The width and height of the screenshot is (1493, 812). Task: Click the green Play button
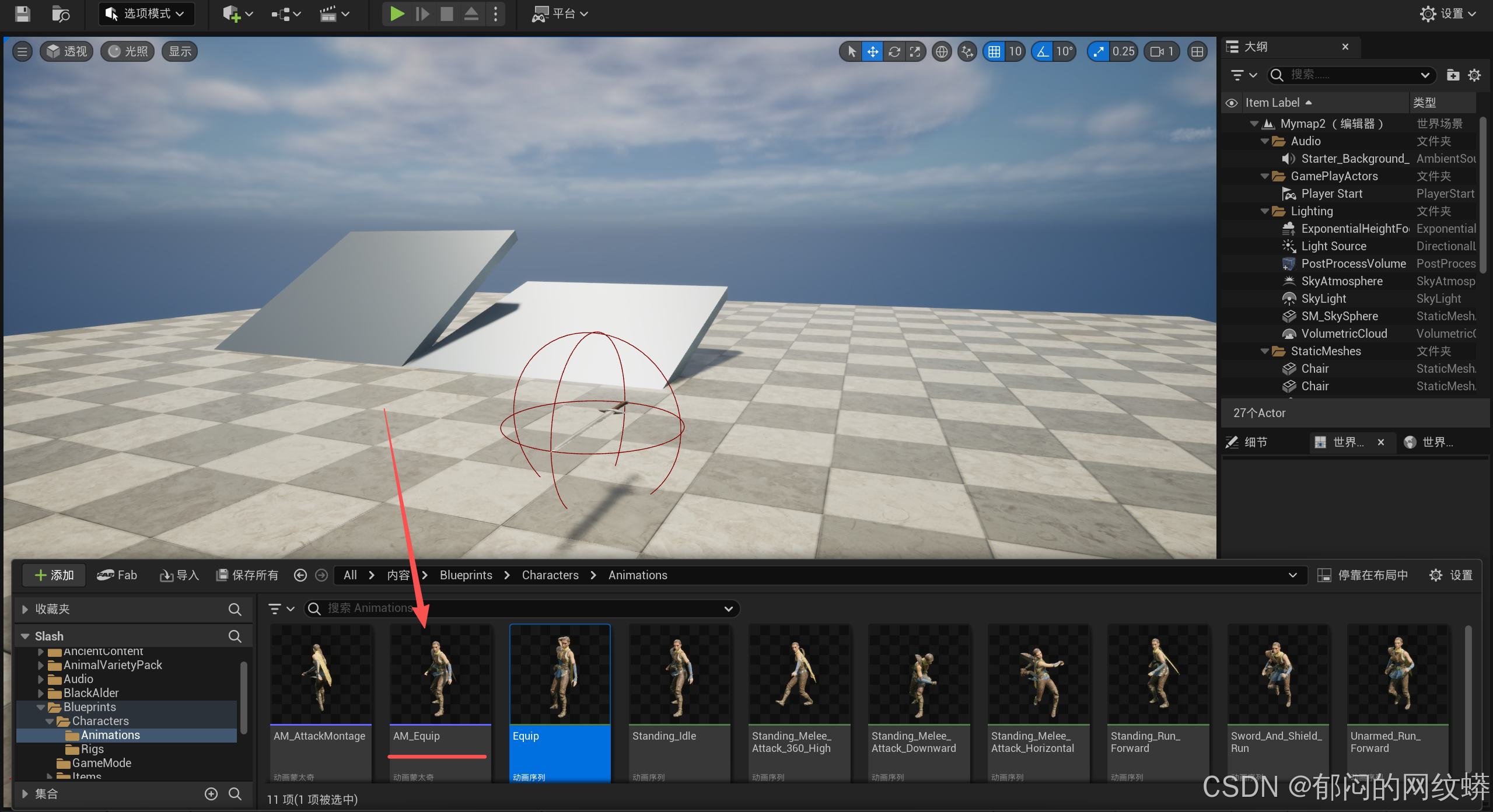[x=397, y=13]
